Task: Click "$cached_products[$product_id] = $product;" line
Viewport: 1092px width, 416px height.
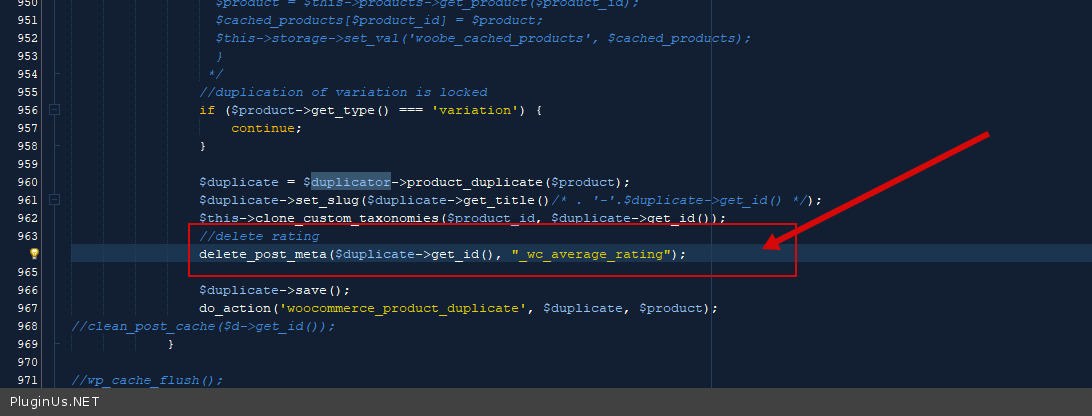Action: (x=380, y=20)
